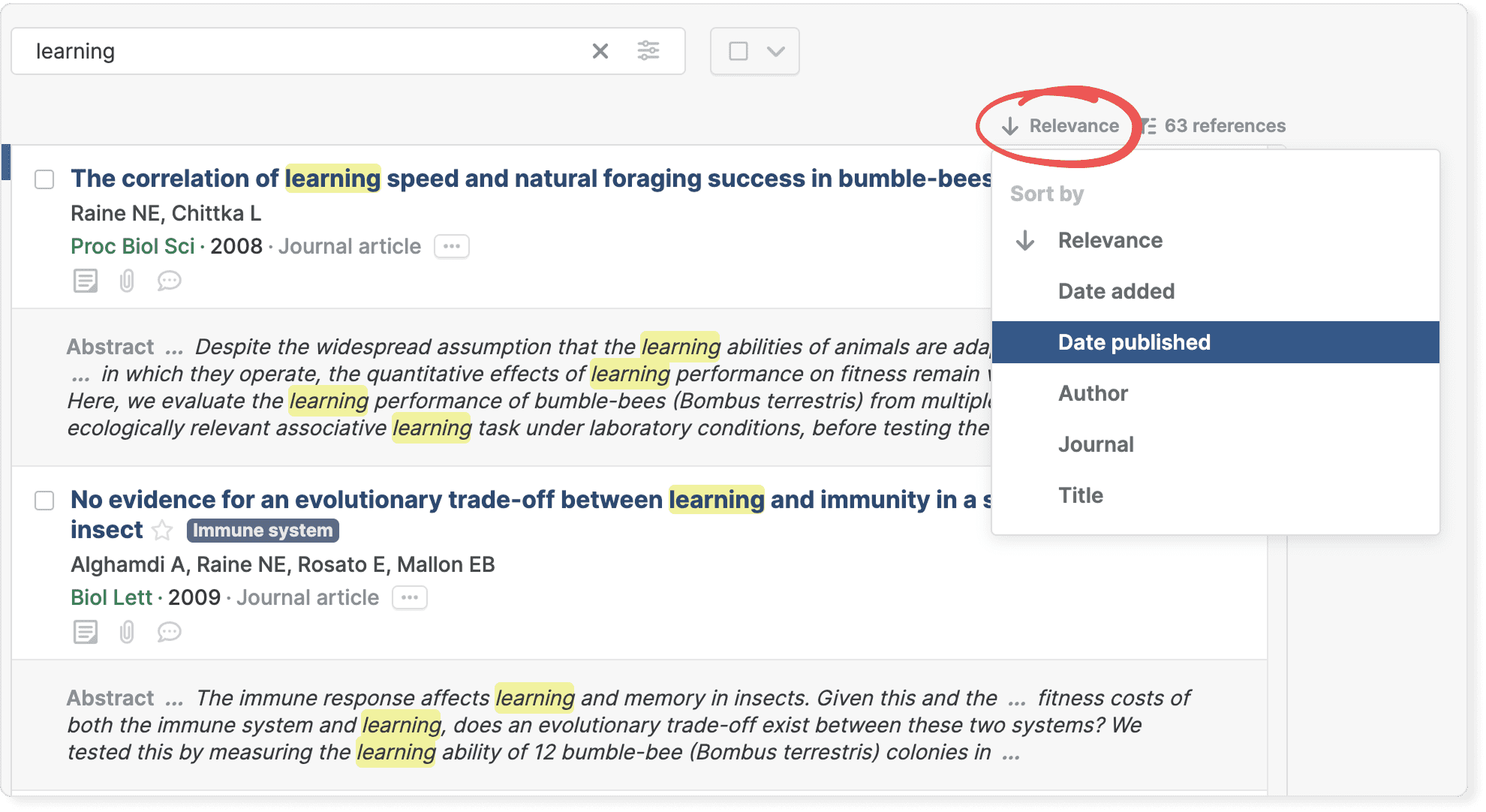Open notes icon for Raine 2008 article
This screenshot has width=1486, height=812.
pos(86,281)
